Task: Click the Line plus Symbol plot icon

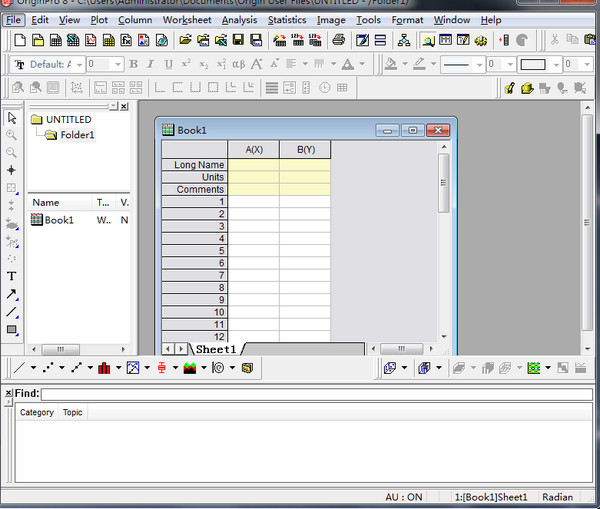Action: pyautogui.click(x=77, y=368)
